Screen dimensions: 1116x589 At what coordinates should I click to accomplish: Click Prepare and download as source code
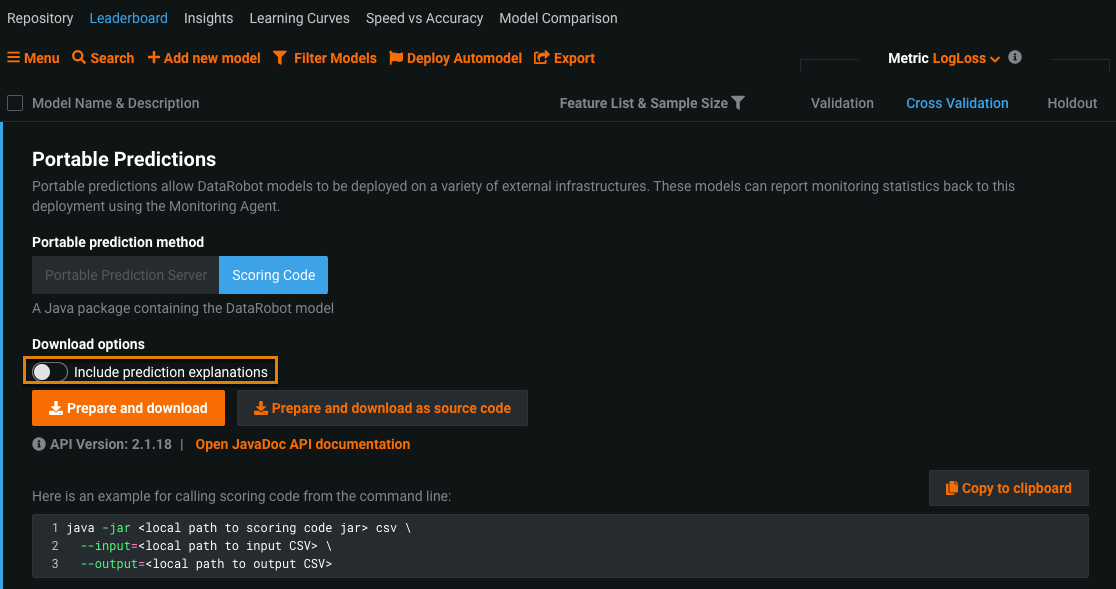382,408
